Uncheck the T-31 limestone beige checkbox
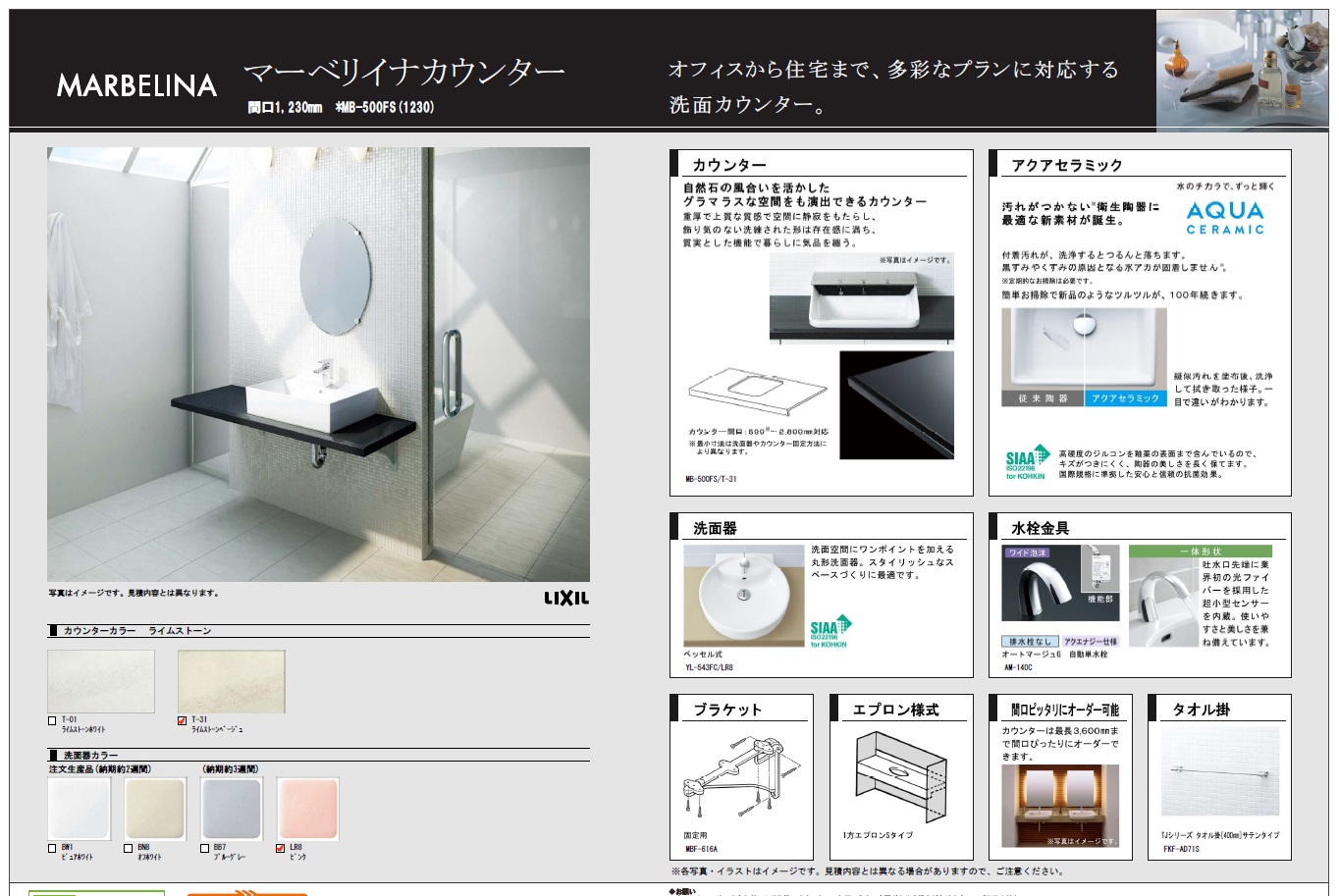Image resolution: width=1339 pixels, height=896 pixels. (182, 720)
